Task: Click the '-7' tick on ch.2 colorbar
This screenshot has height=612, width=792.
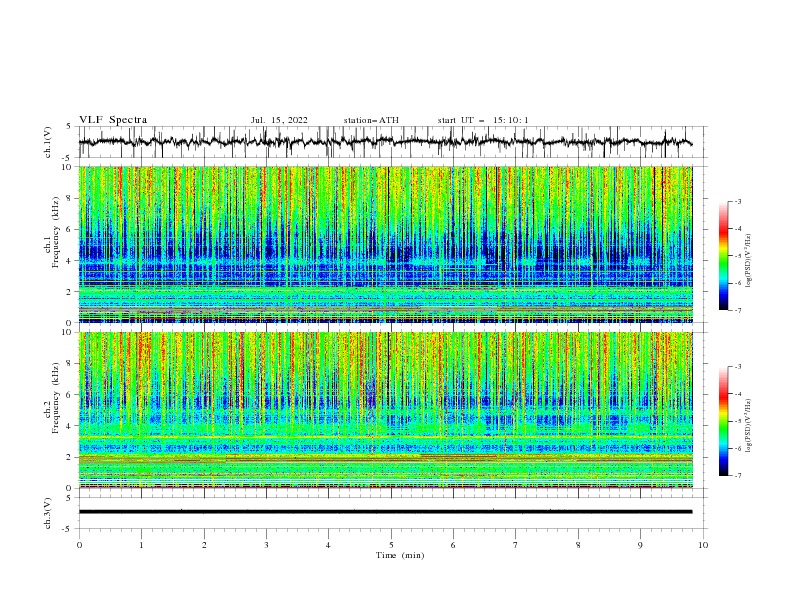Action: pos(738,476)
